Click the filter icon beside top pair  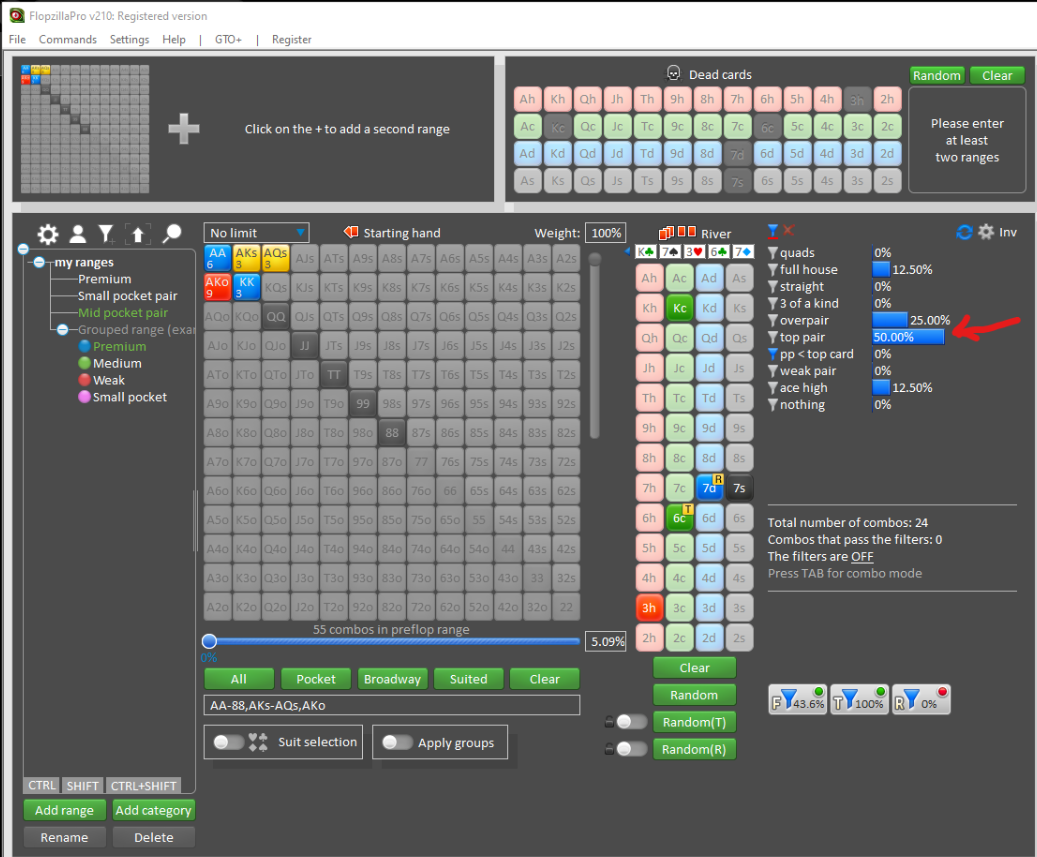[x=772, y=337]
